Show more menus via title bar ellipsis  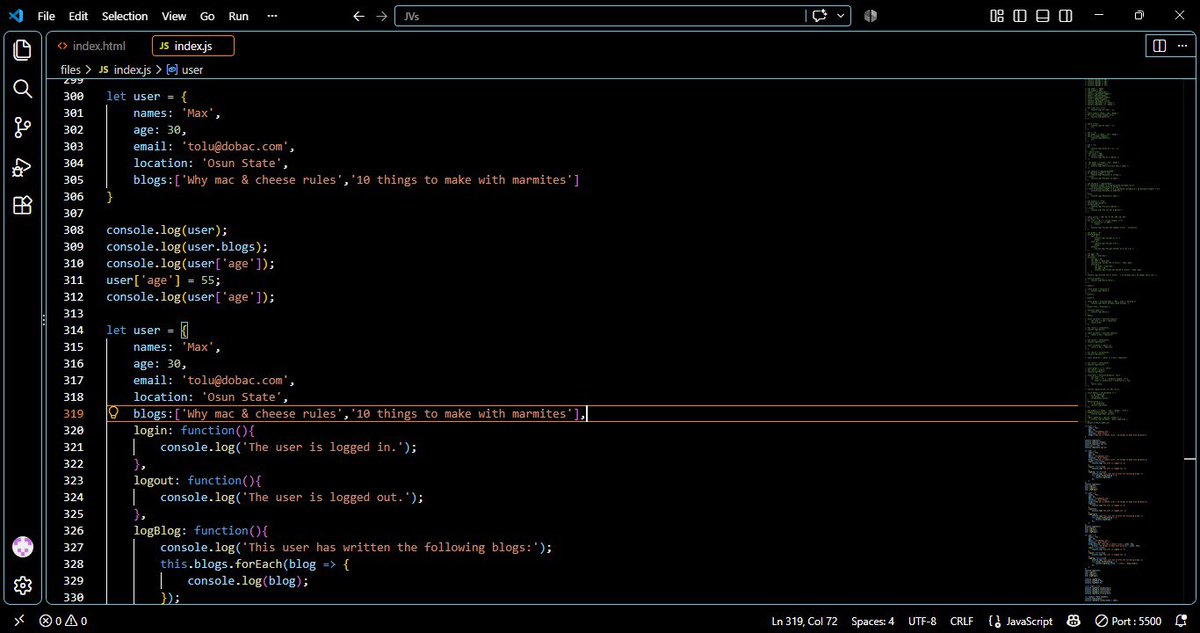tap(272, 16)
